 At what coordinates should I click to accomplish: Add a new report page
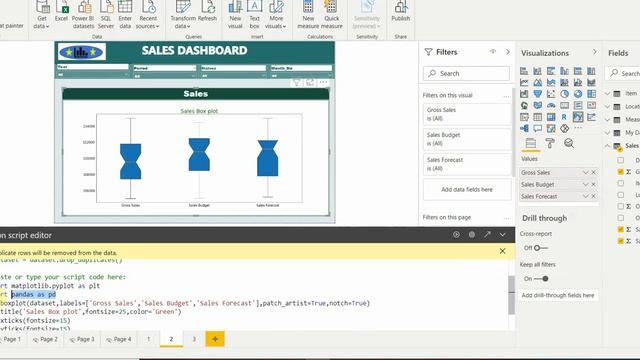pyautogui.click(x=215, y=339)
